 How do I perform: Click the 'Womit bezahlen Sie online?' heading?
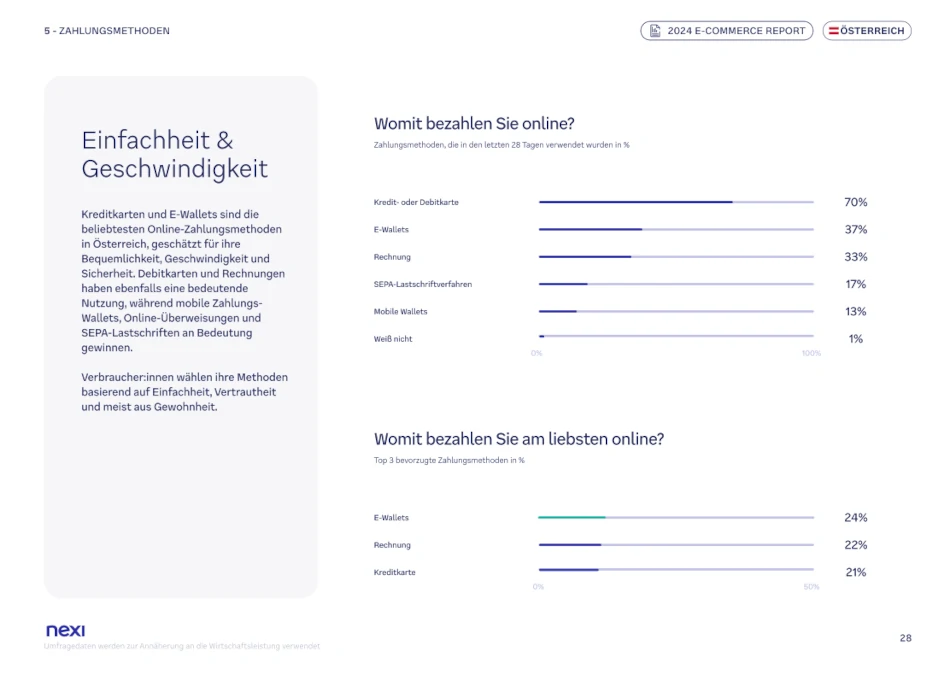(474, 124)
